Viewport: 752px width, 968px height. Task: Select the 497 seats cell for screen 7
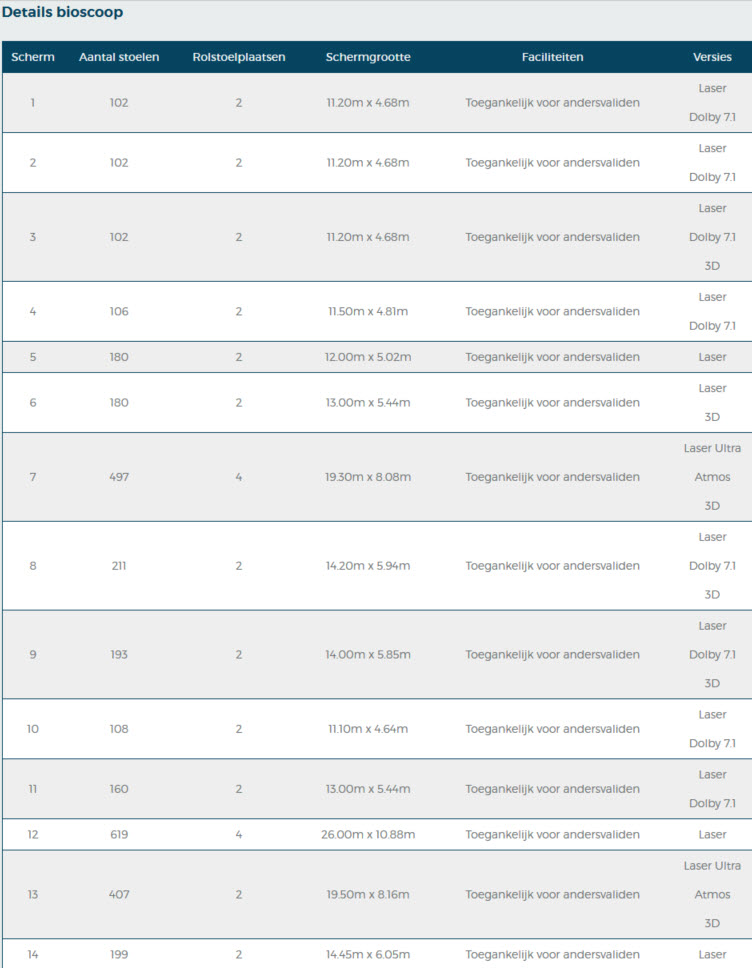(119, 477)
